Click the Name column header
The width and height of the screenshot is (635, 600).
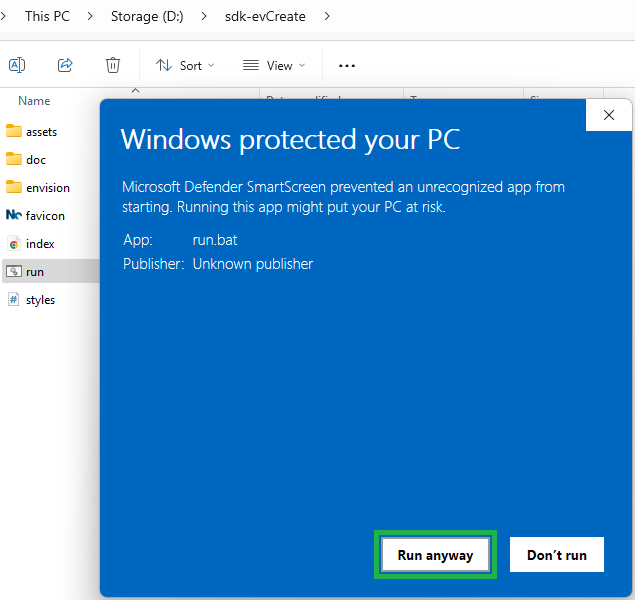click(x=34, y=101)
